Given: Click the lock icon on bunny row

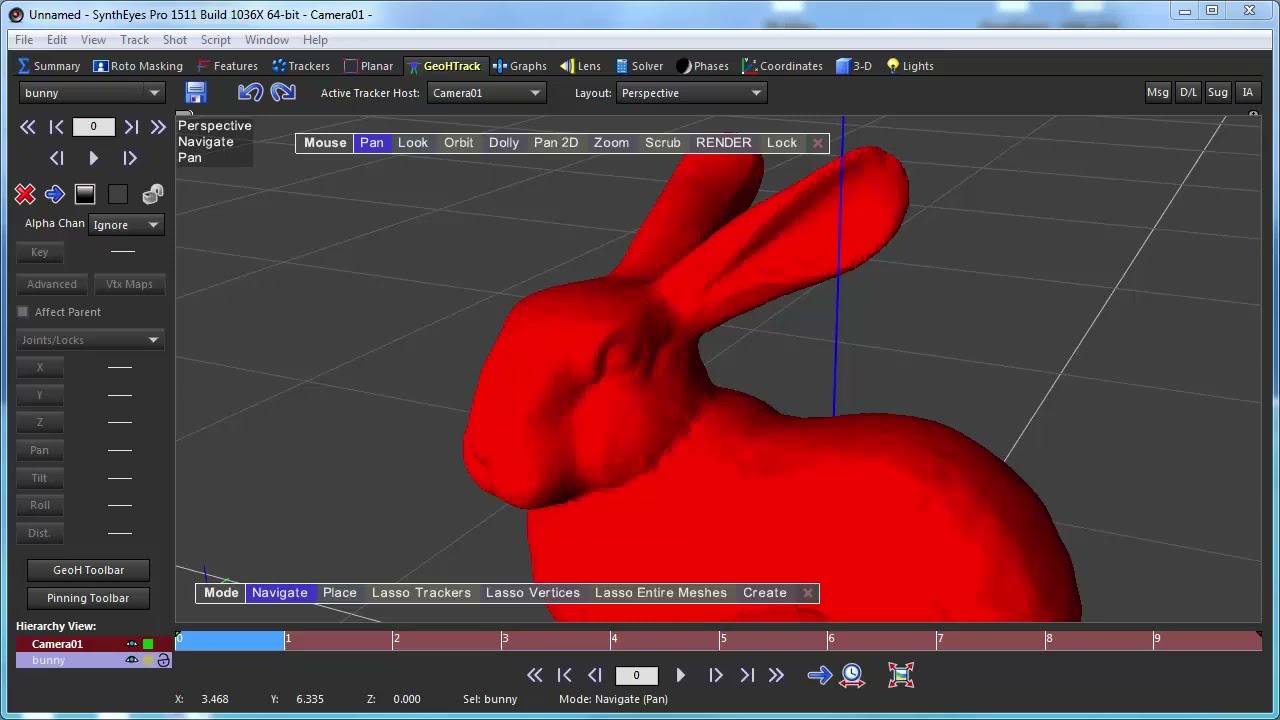Looking at the screenshot, I should click(164, 660).
